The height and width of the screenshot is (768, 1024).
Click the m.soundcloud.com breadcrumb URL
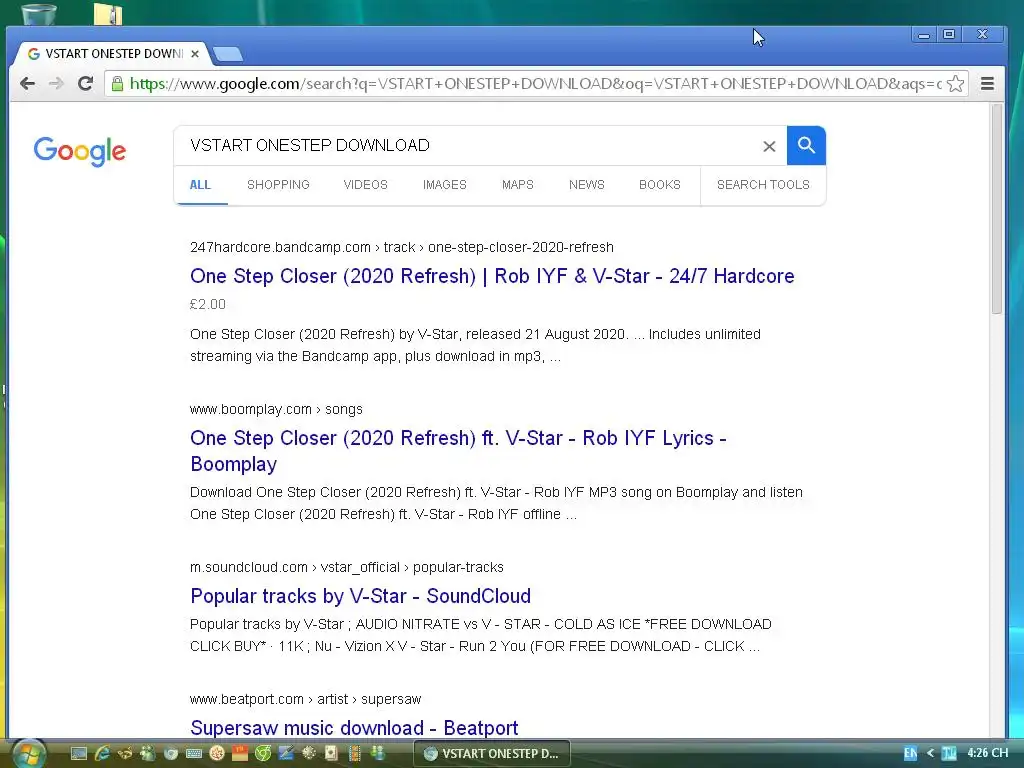pos(347,568)
